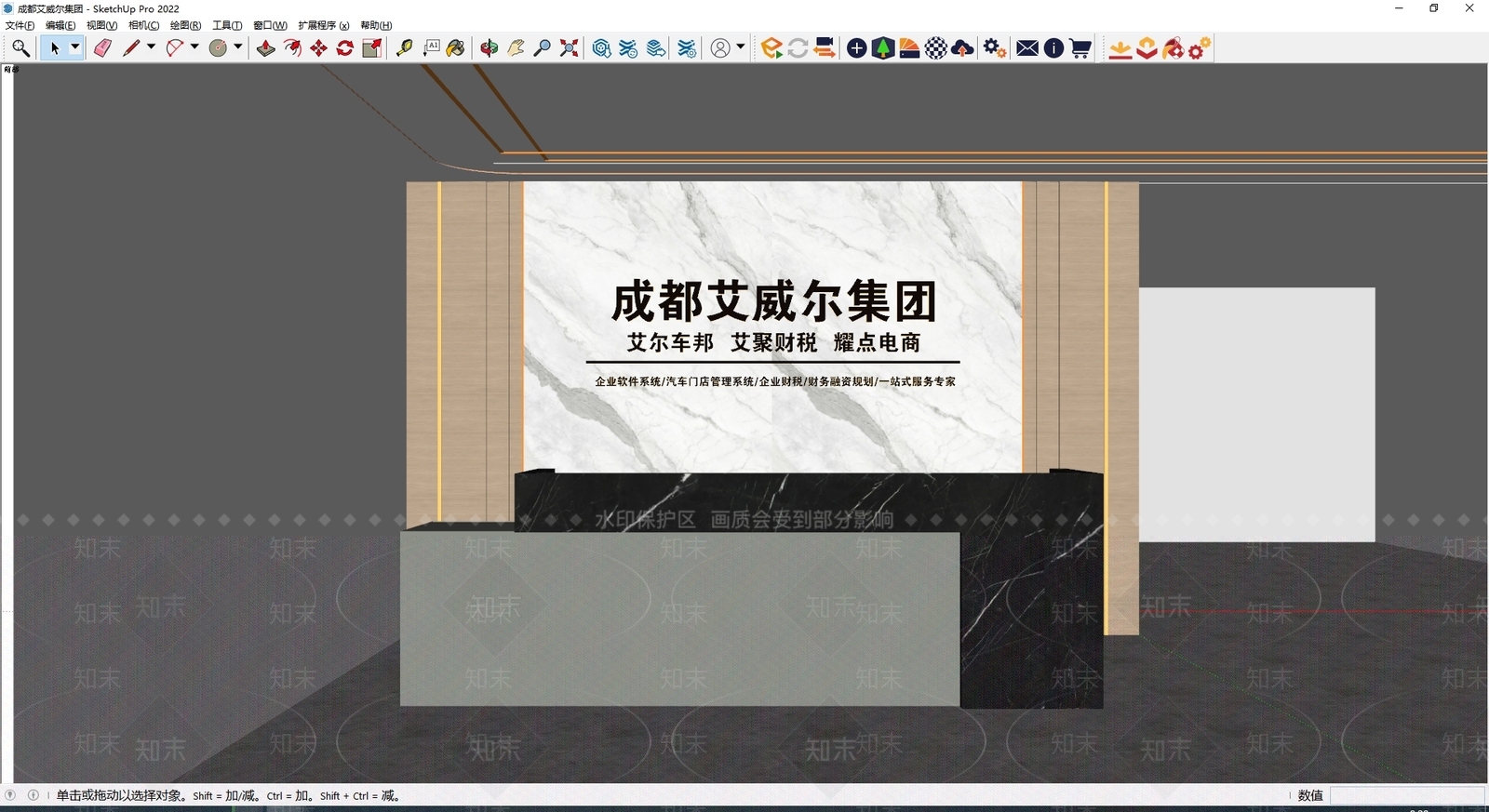Choose the red Move tool
1489x812 pixels.
click(318, 48)
